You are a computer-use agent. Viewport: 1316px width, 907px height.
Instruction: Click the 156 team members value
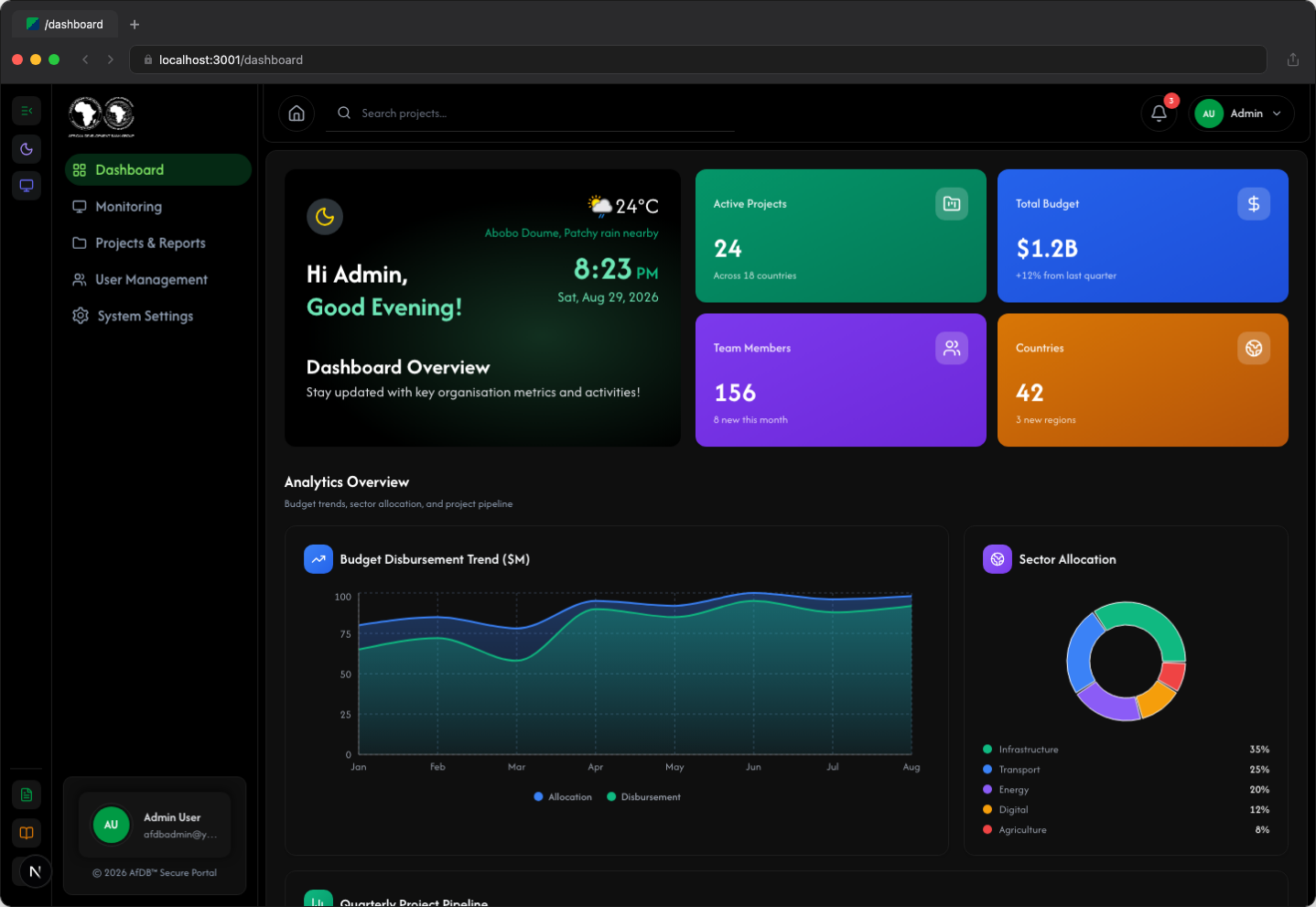click(735, 394)
